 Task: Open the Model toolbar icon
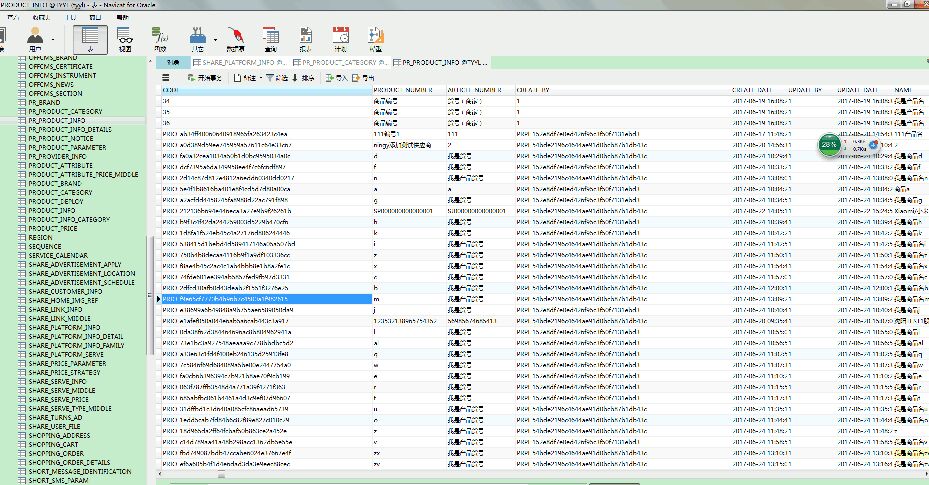pos(374,37)
